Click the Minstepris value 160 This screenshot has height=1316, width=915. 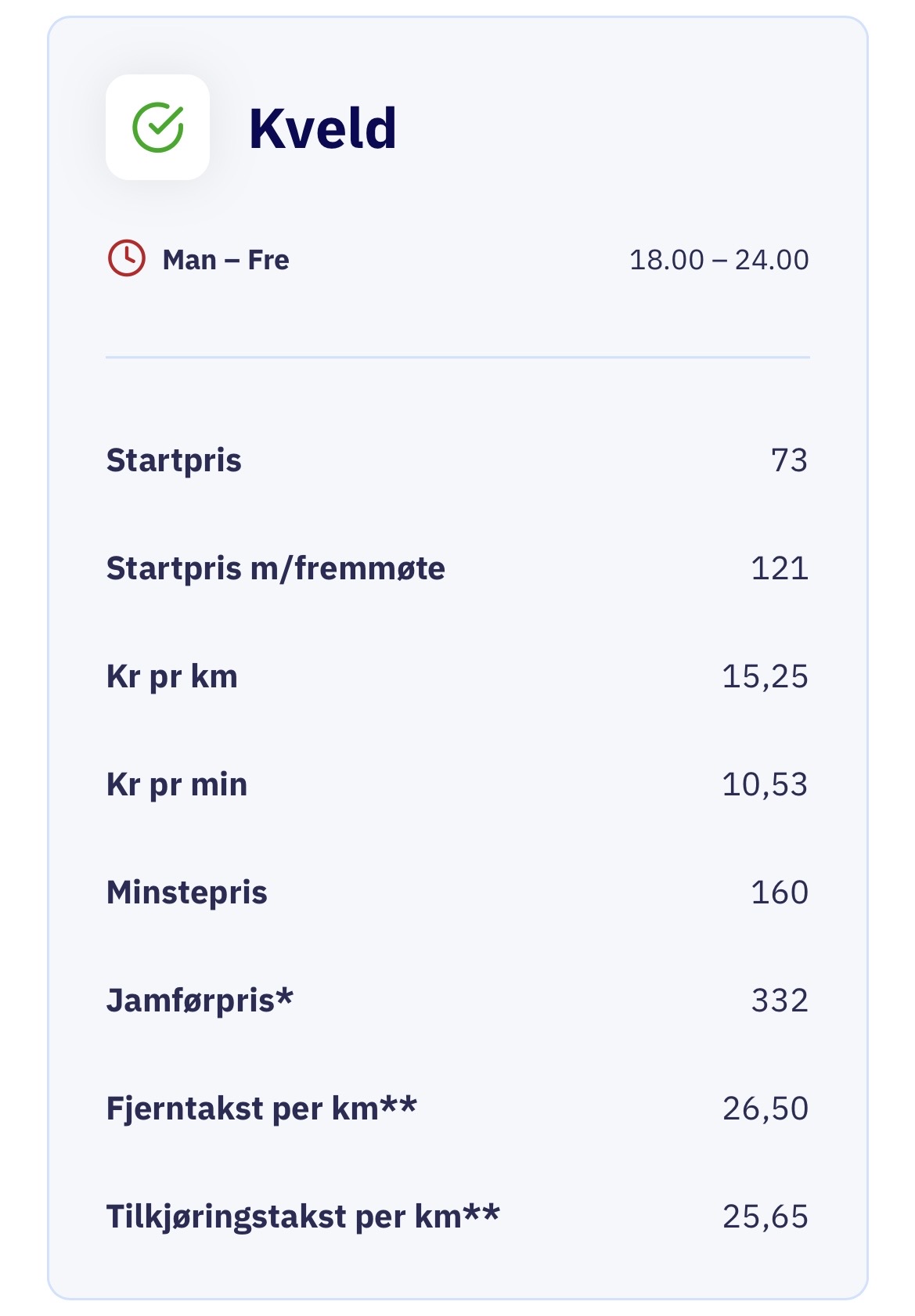pos(780,892)
